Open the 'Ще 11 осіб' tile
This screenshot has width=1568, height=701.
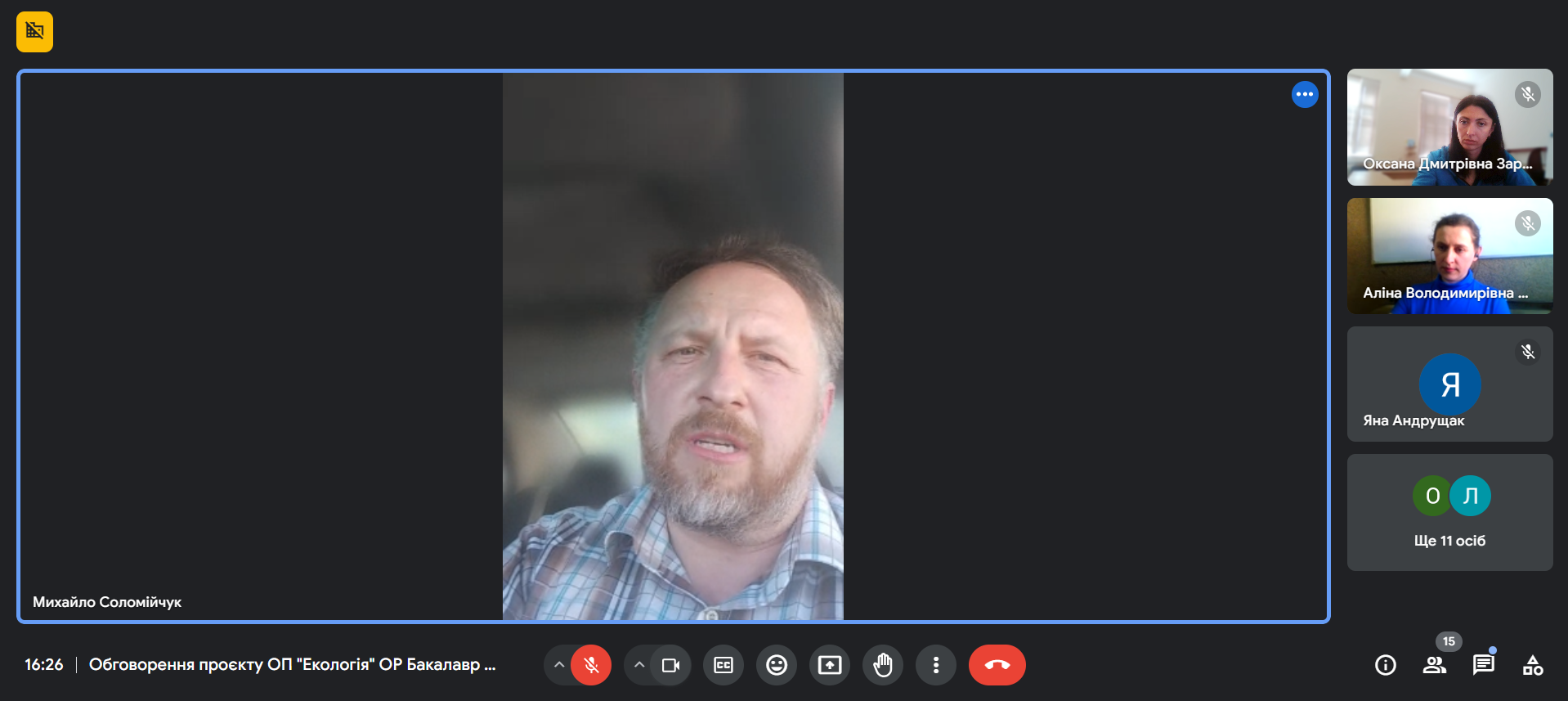coord(1450,512)
